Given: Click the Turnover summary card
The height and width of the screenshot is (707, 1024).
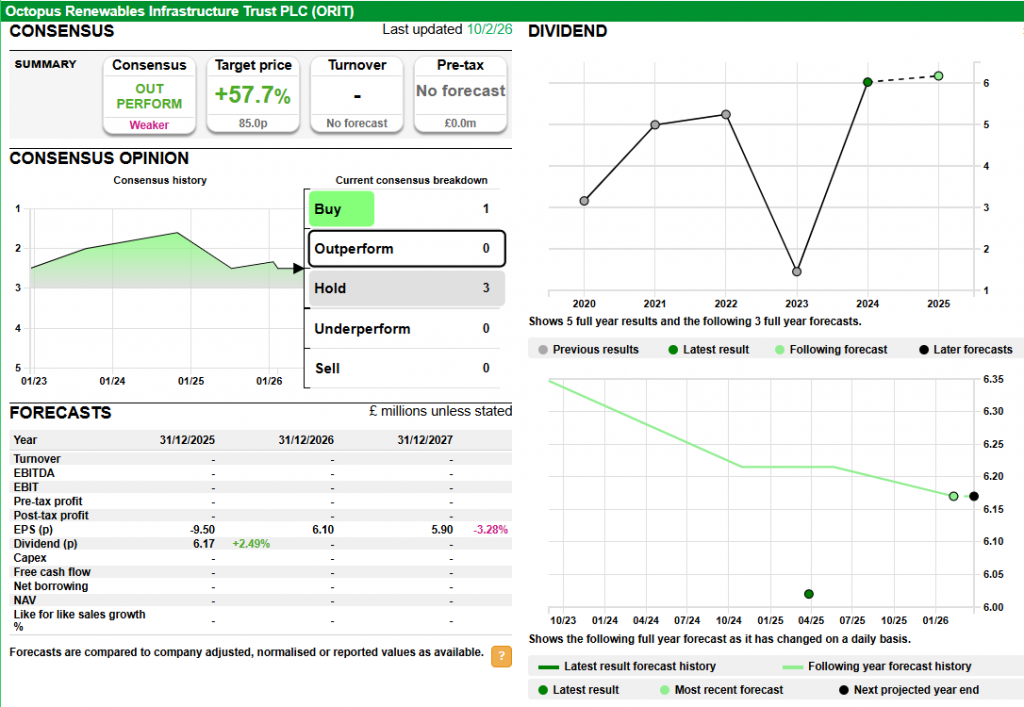Looking at the screenshot, I should [357, 94].
